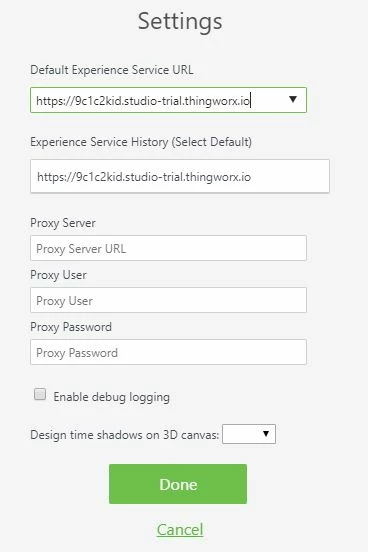Click the 'Enable debug logging' label text
This screenshot has width=368, height=552.
coord(112,397)
